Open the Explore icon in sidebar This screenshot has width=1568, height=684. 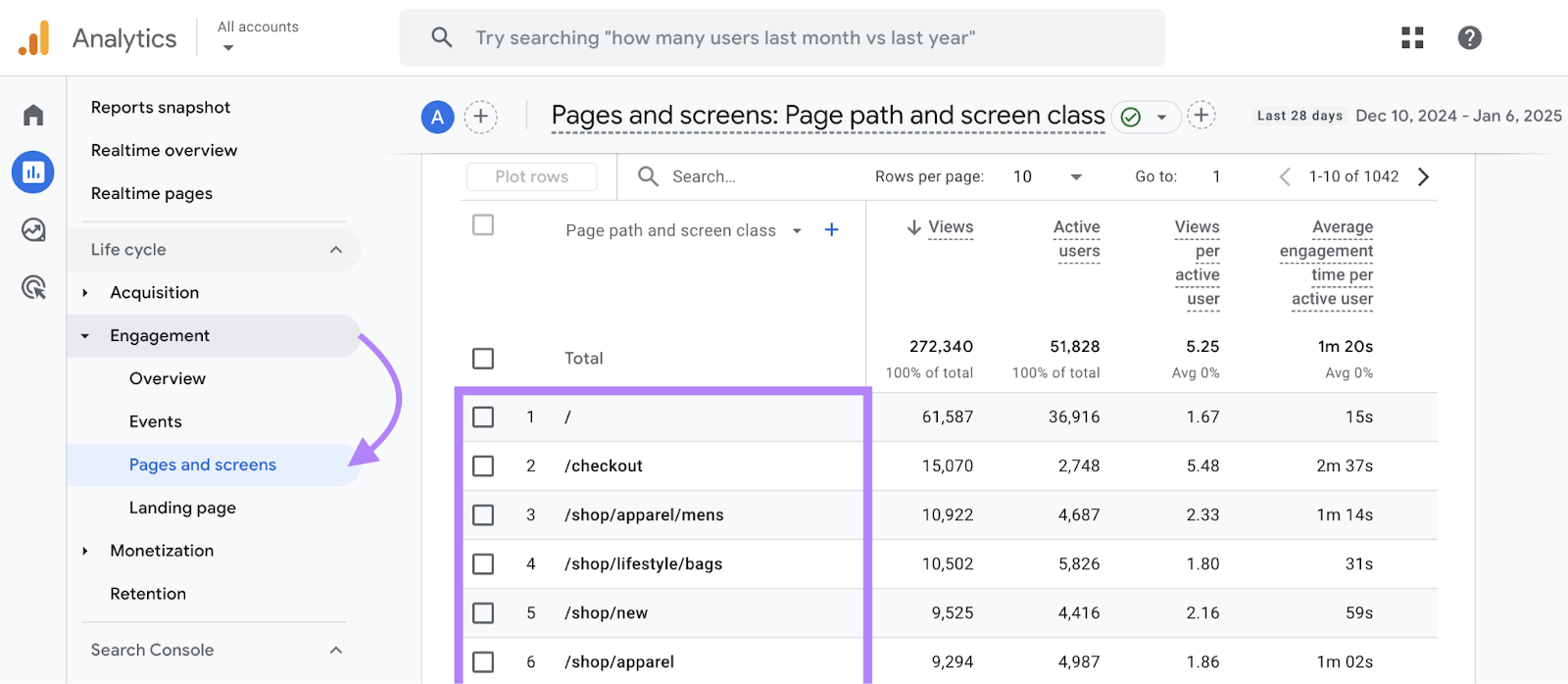click(x=33, y=230)
